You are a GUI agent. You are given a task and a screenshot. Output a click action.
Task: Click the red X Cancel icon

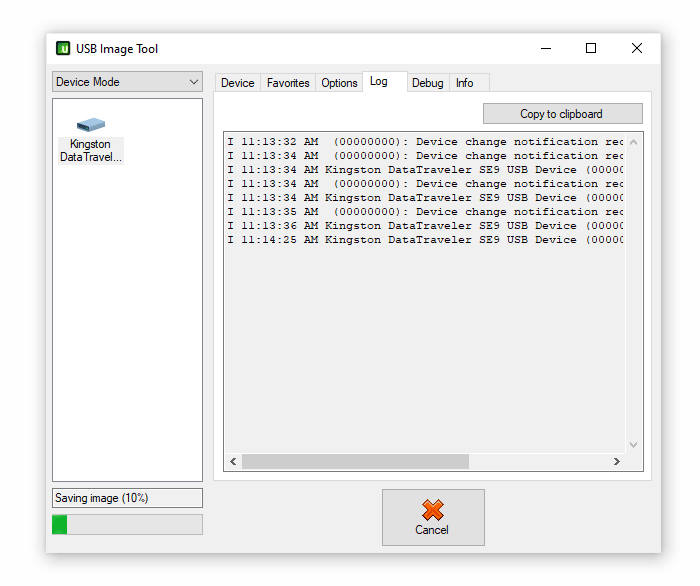[x=433, y=510]
